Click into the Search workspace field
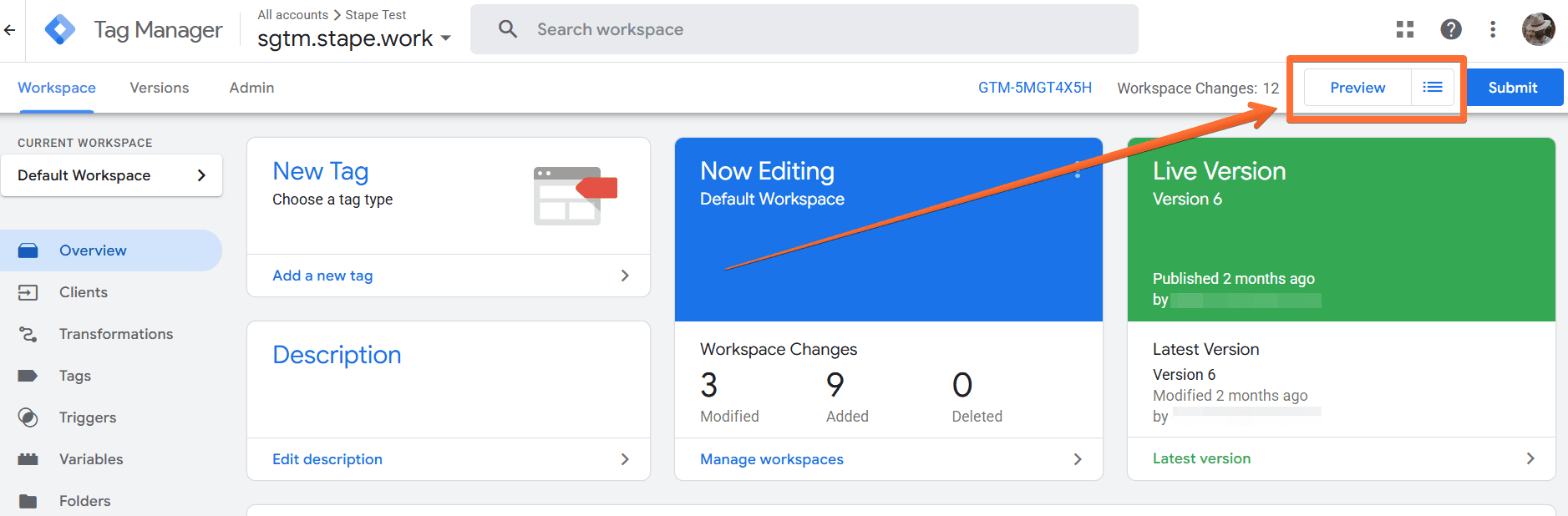This screenshot has width=1568, height=516. [802, 30]
